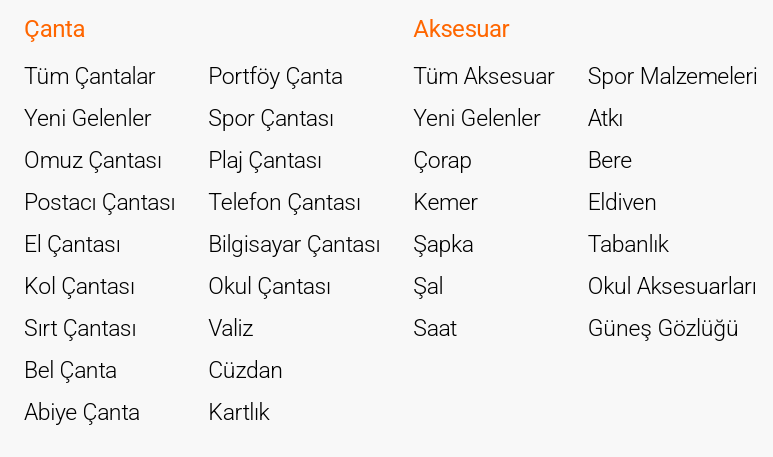Image resolution: width=773 pixels, height=457 pixels.
Task: Select Portföy Çanta link
Action: [275, 76]
